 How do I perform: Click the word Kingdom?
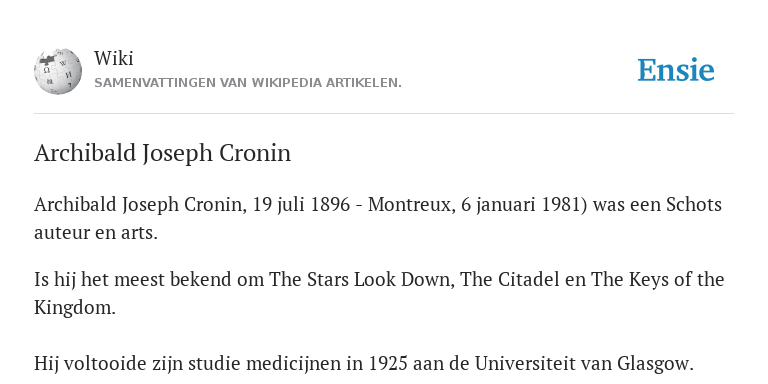[x=74, y=308]
